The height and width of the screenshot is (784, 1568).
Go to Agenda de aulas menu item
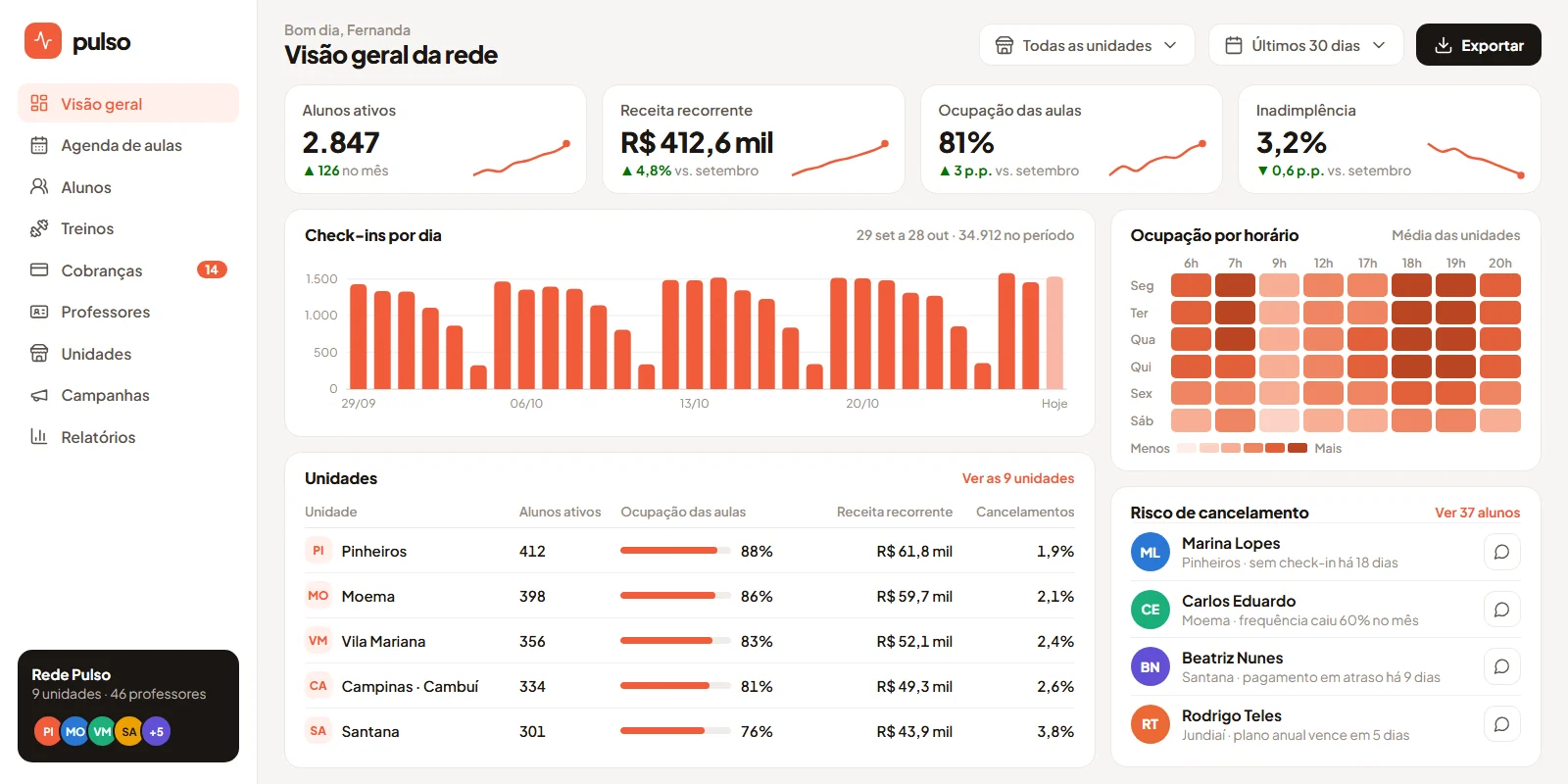coord(128,145)
